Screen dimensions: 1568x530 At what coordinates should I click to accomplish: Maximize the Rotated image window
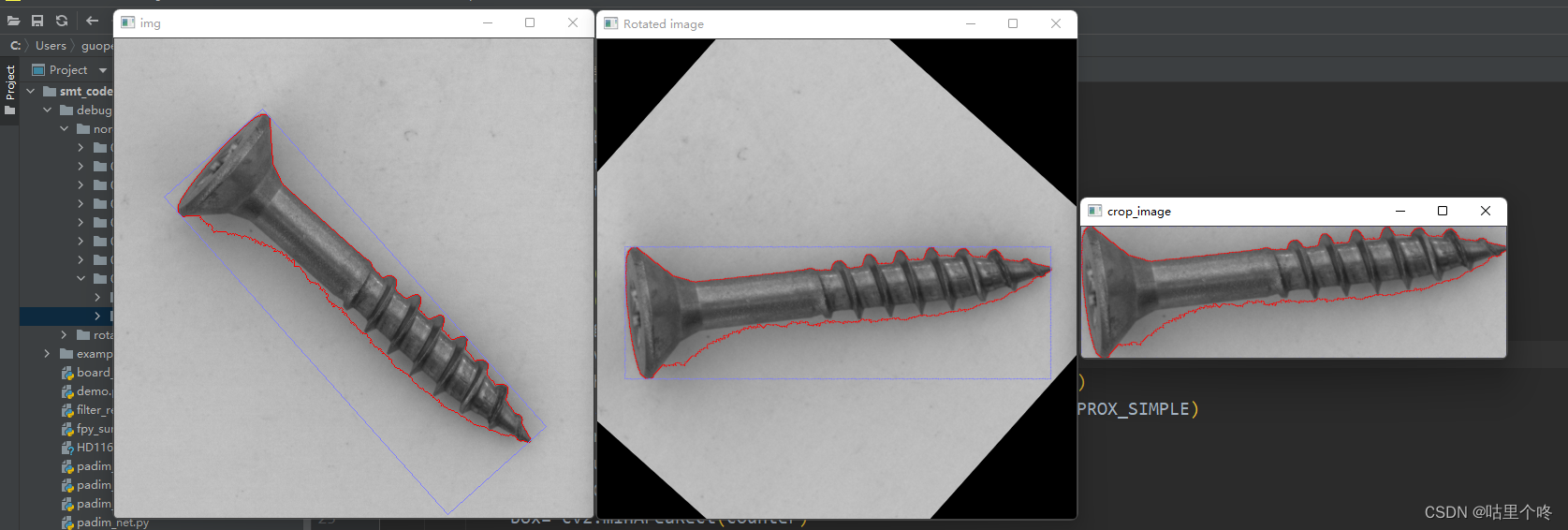point(1013,23)
